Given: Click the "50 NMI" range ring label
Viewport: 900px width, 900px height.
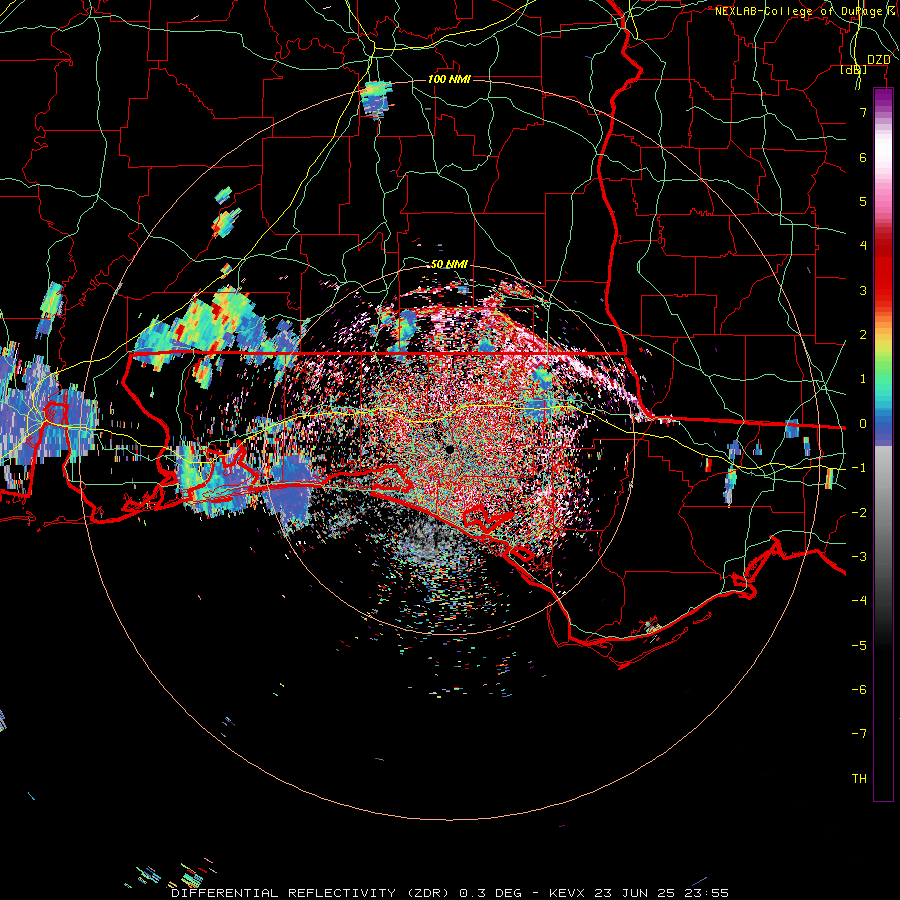Looking at the screenshot, I should click(x=449, y=264).
